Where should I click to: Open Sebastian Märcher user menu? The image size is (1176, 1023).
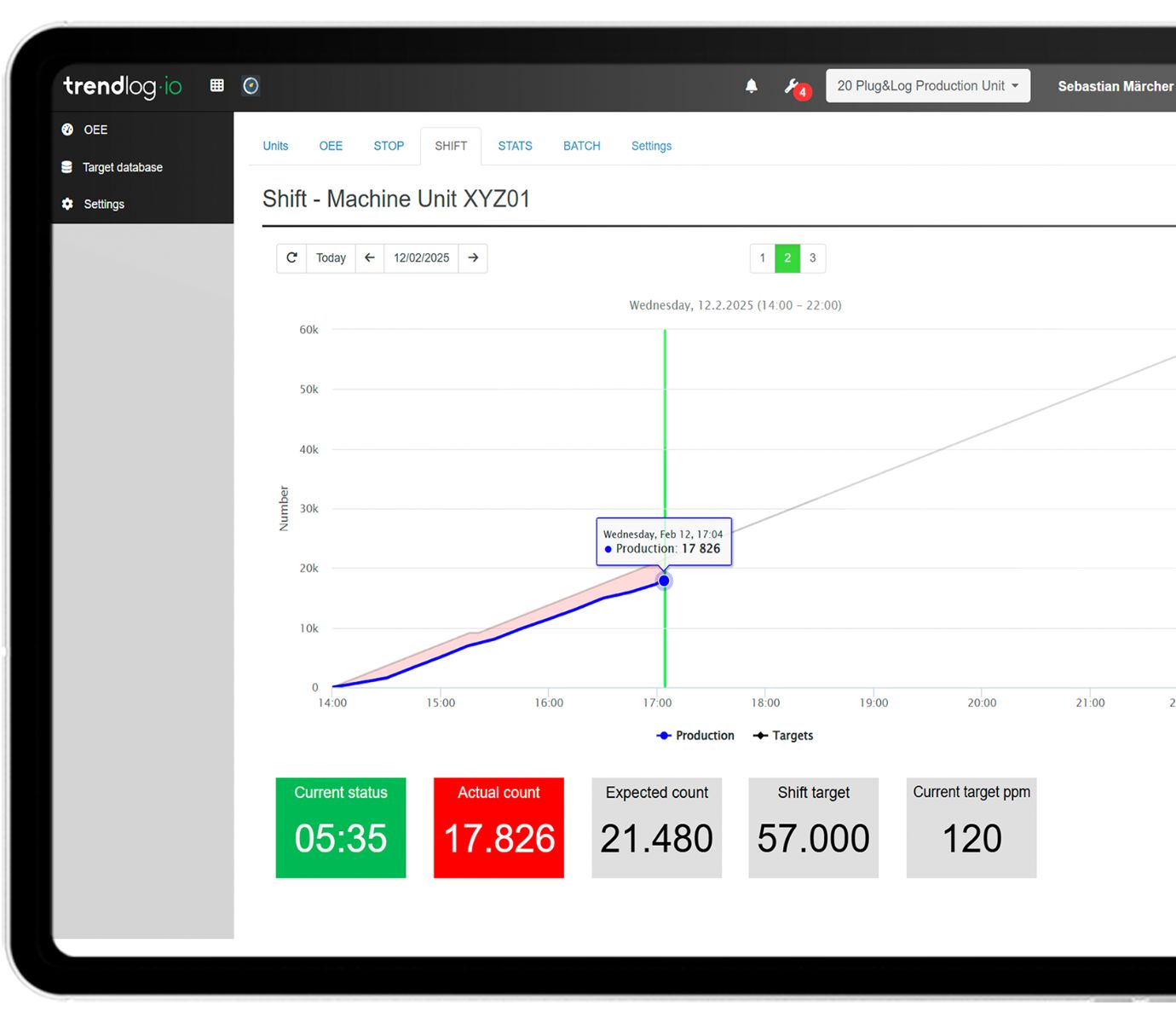[1115, 86]
